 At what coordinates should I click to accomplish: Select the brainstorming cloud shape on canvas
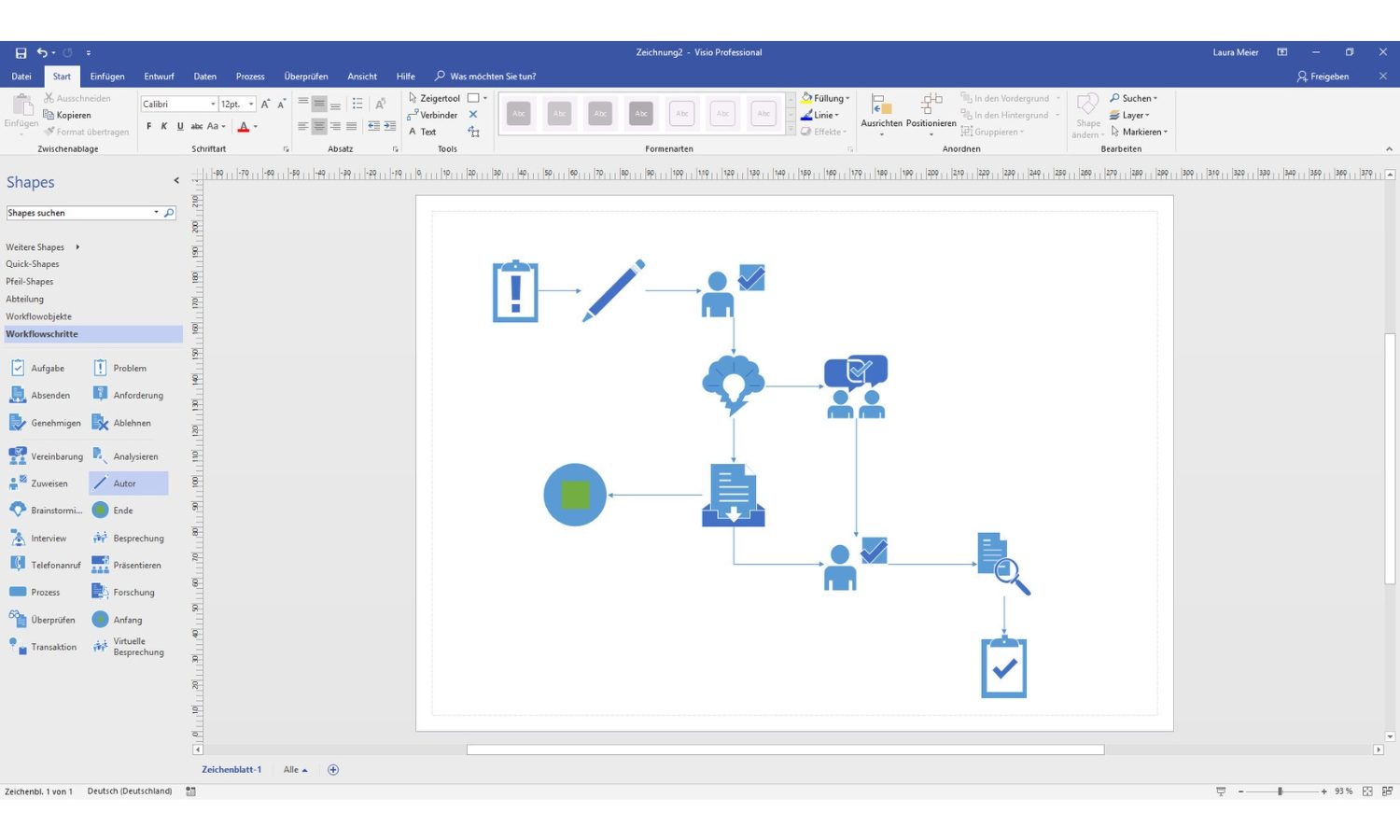[x=734, y=385]
